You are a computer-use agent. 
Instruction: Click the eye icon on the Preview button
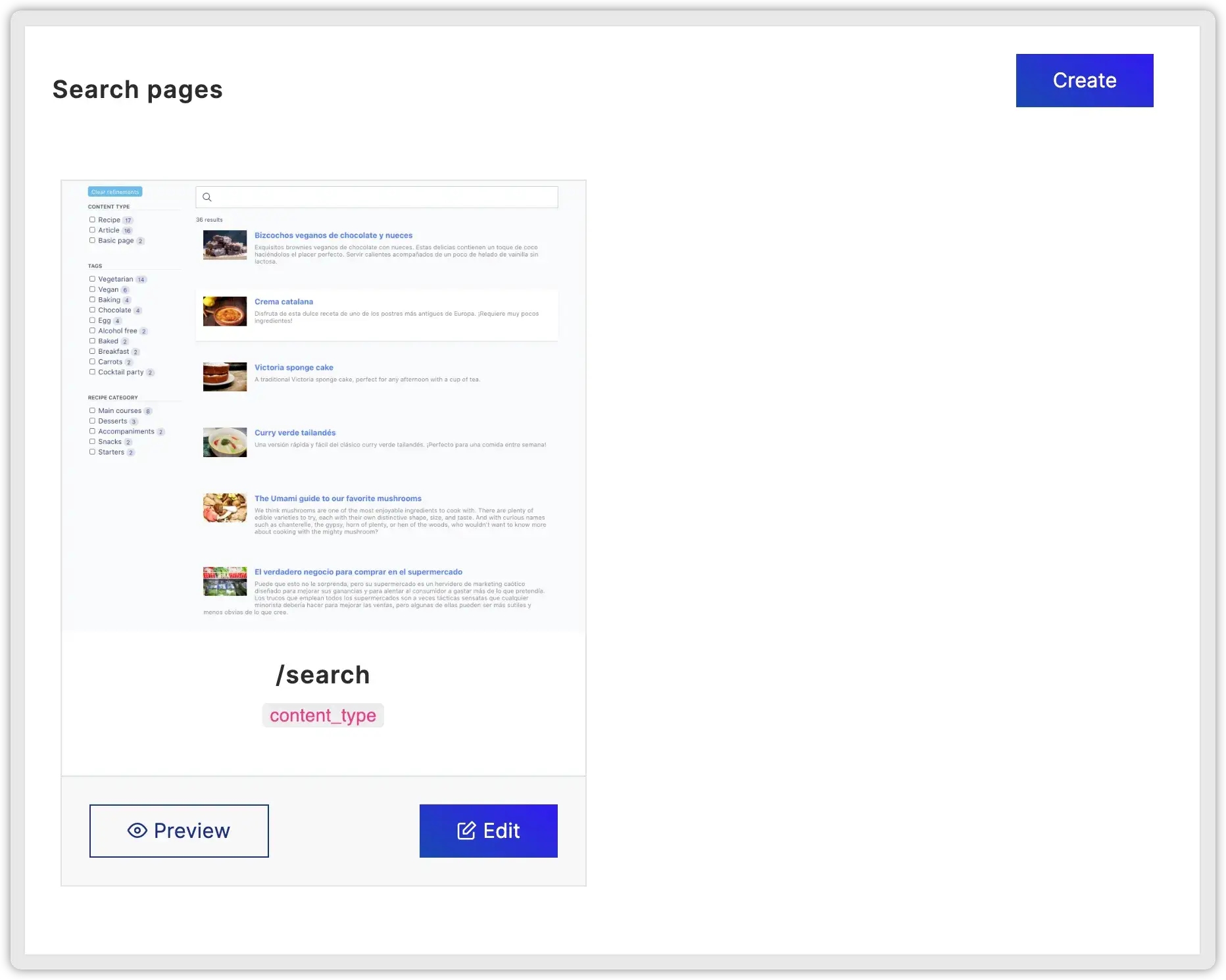coord(136,831)
